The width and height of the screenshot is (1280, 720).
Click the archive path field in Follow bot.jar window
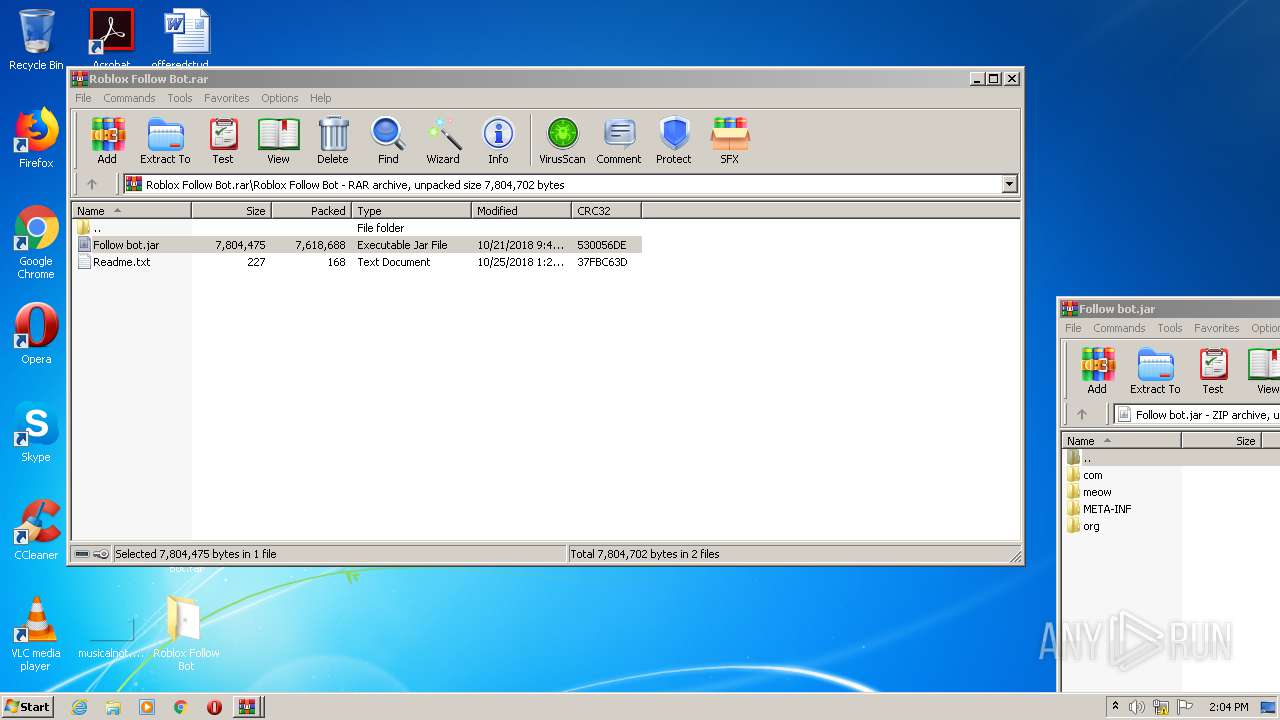click(x=1196, y=414)
